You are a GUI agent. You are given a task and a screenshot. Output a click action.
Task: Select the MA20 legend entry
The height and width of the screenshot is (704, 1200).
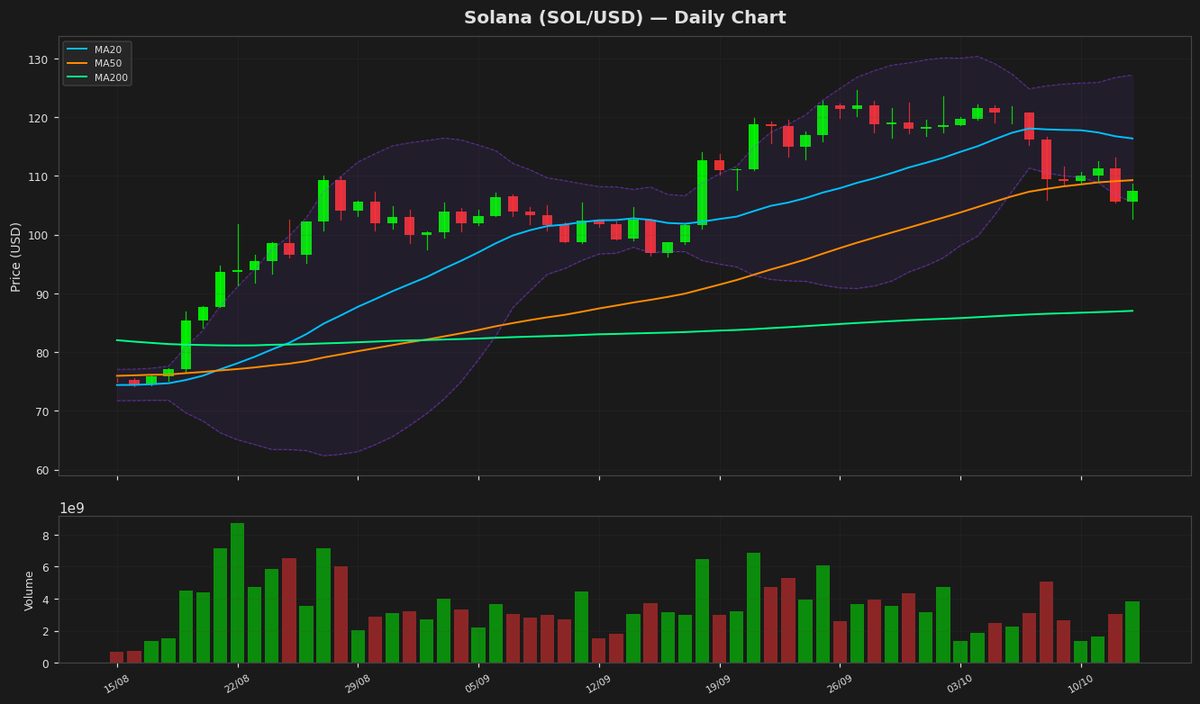click(97, 49)
